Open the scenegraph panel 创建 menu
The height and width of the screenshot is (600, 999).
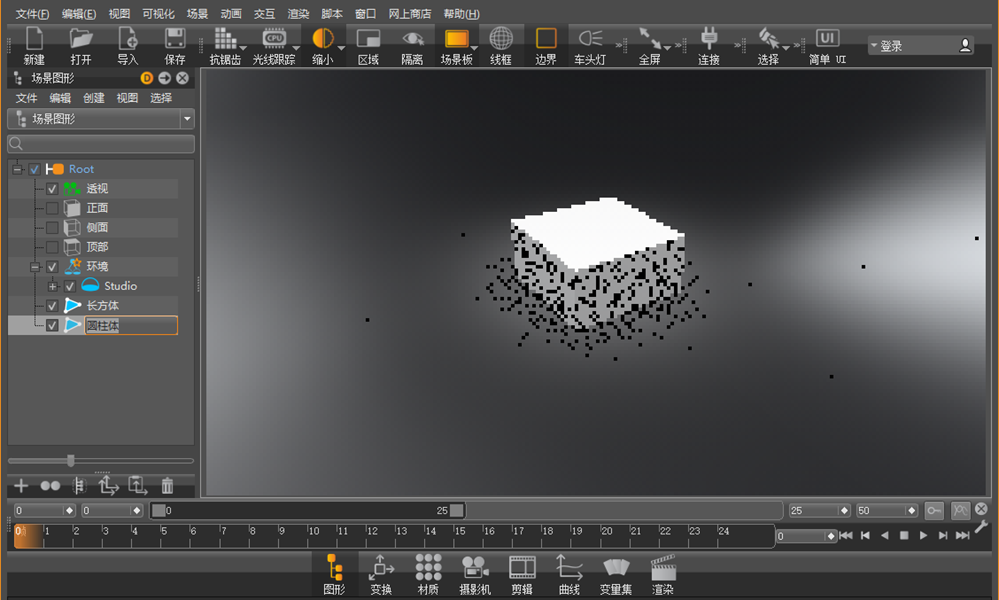click(x=94, y=98)
